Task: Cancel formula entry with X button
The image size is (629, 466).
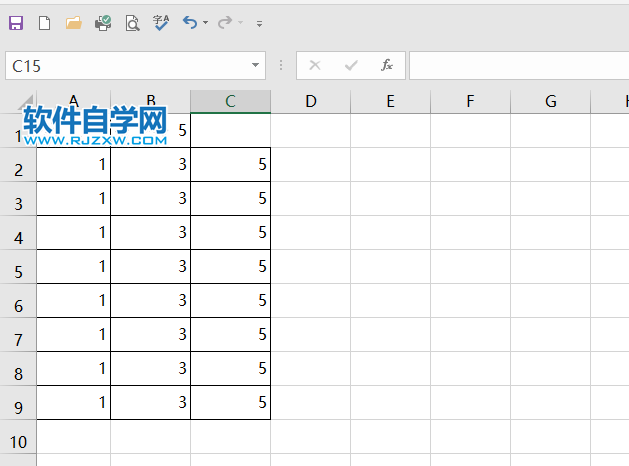Action: (315, 65)
